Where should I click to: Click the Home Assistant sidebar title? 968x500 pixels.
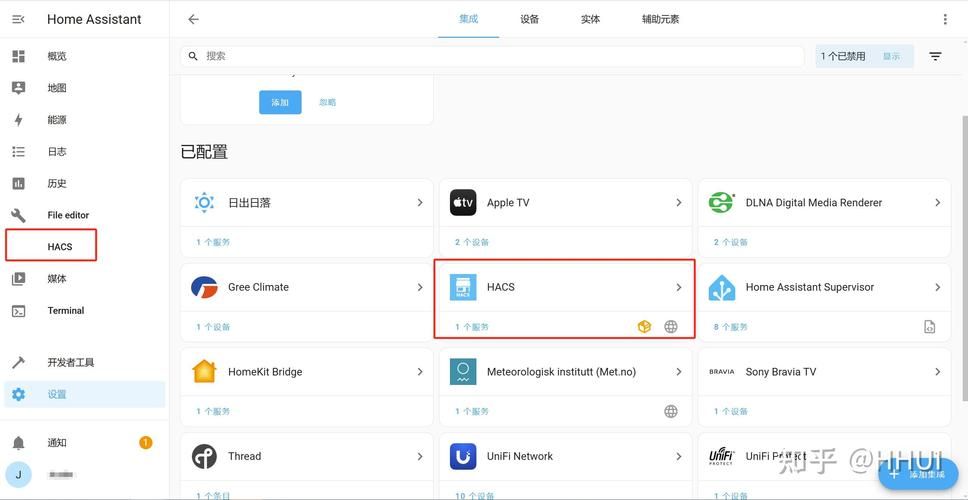[x=94, y=19]
